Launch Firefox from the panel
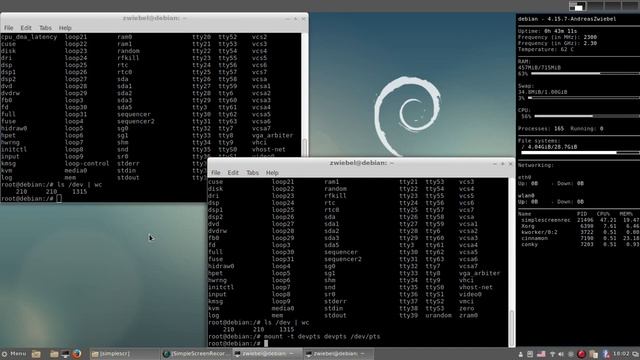Image resolution: width=640 pixels, height=360 pixels. (76, 354)
